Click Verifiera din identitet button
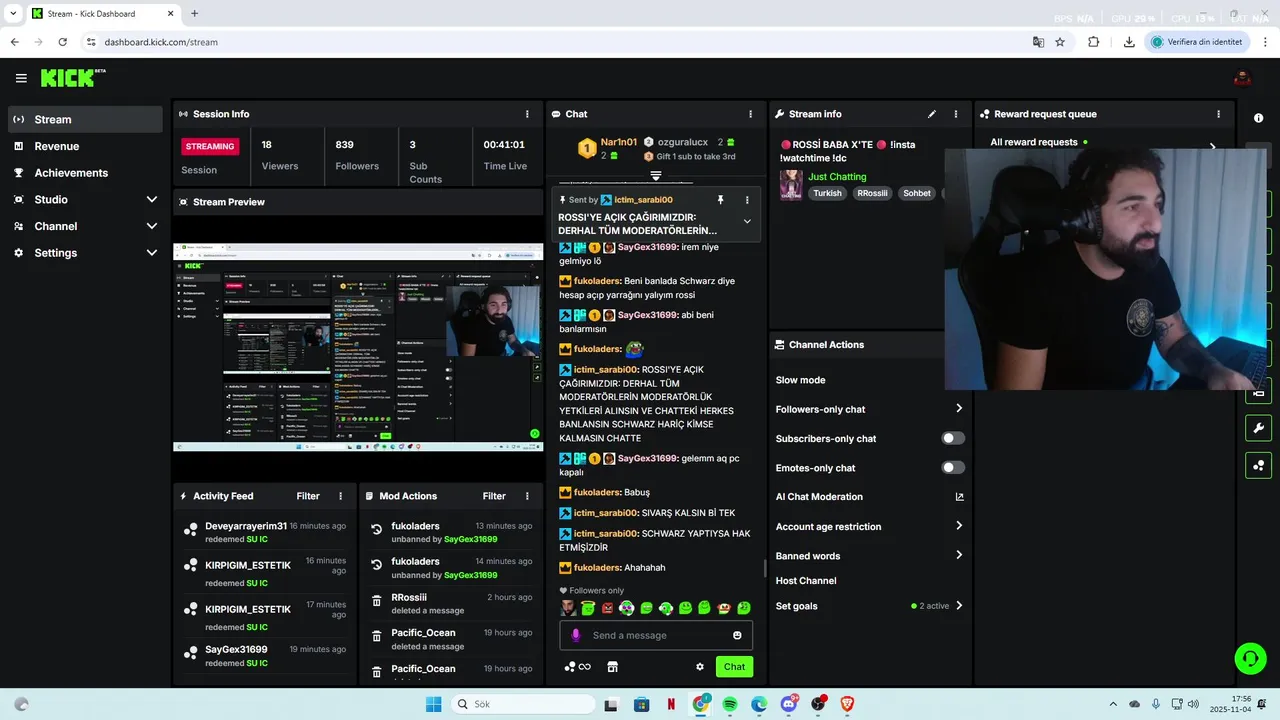The width and height of the screenshot is (1280, 720). (1197, 42)
